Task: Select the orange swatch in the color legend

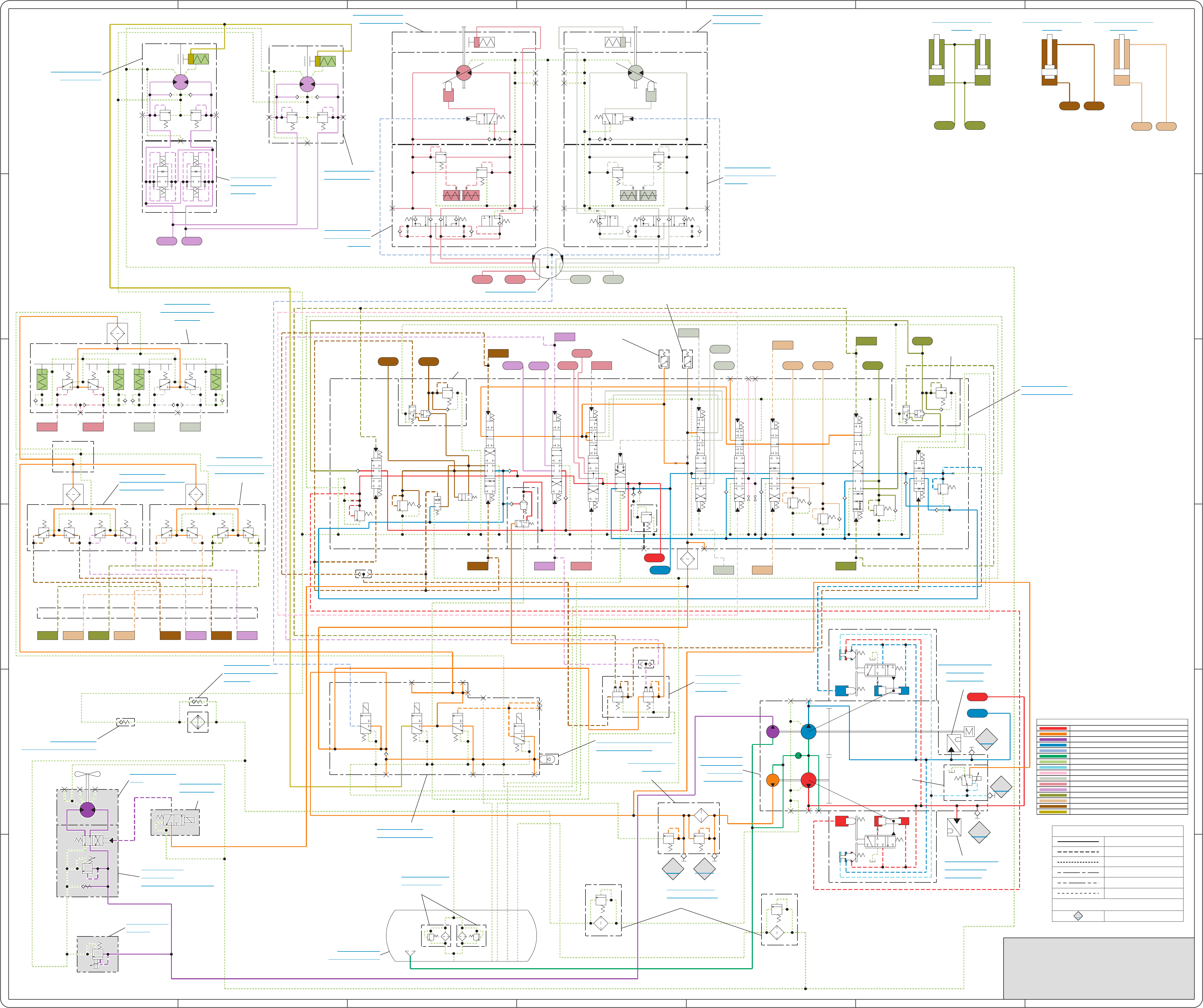Action: (1053, 734)
